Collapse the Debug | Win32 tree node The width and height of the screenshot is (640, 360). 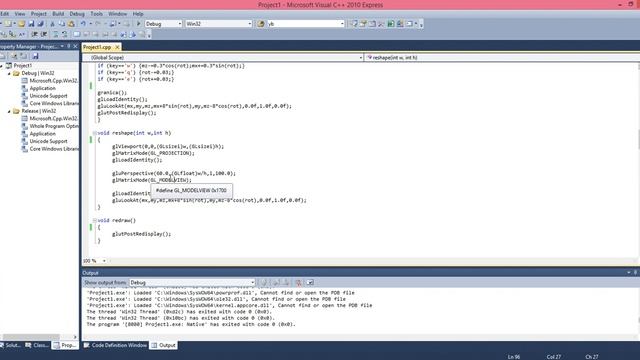click(x=9, y=73)
